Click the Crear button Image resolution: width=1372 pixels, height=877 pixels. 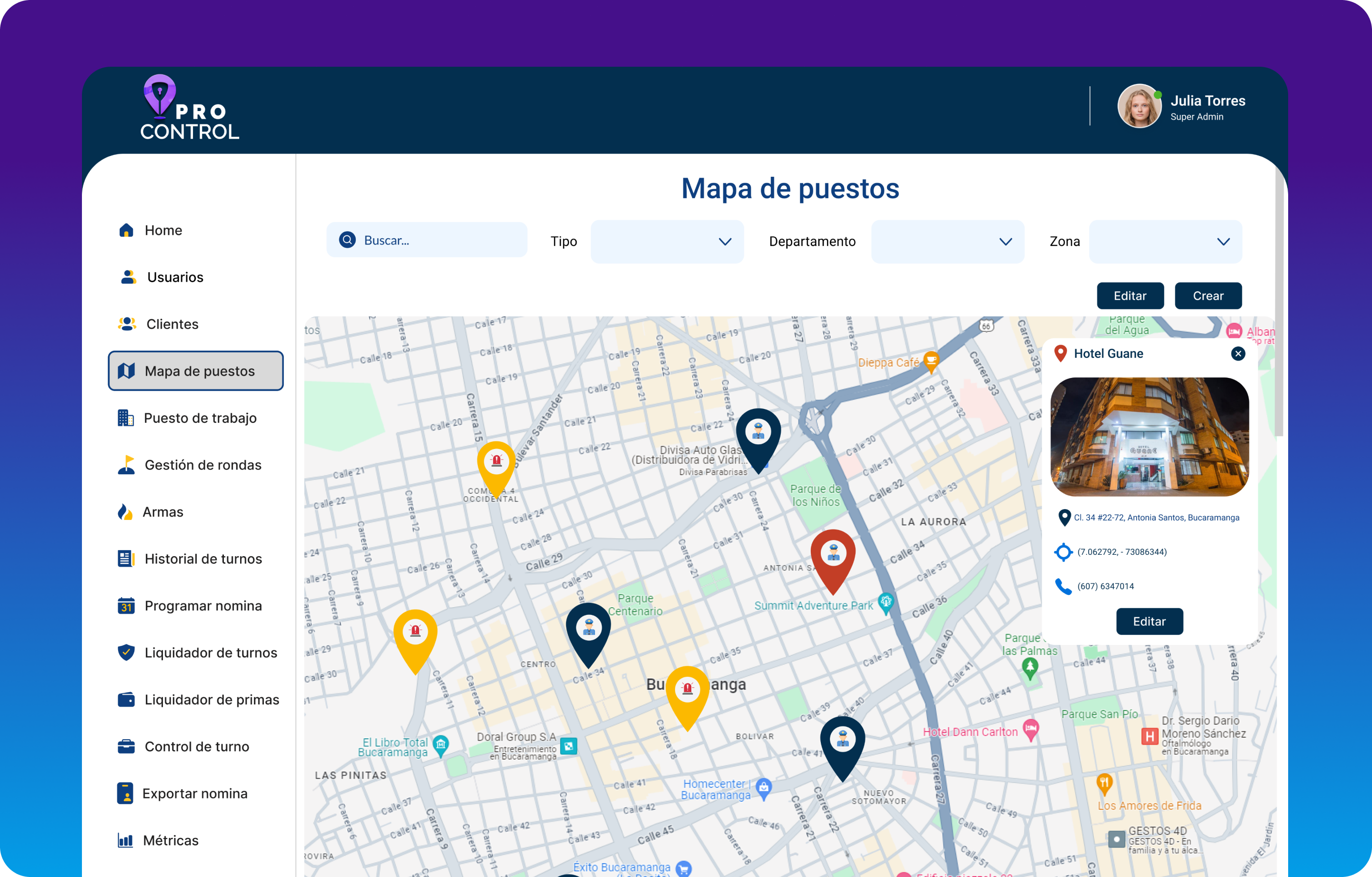point(1208,296)
